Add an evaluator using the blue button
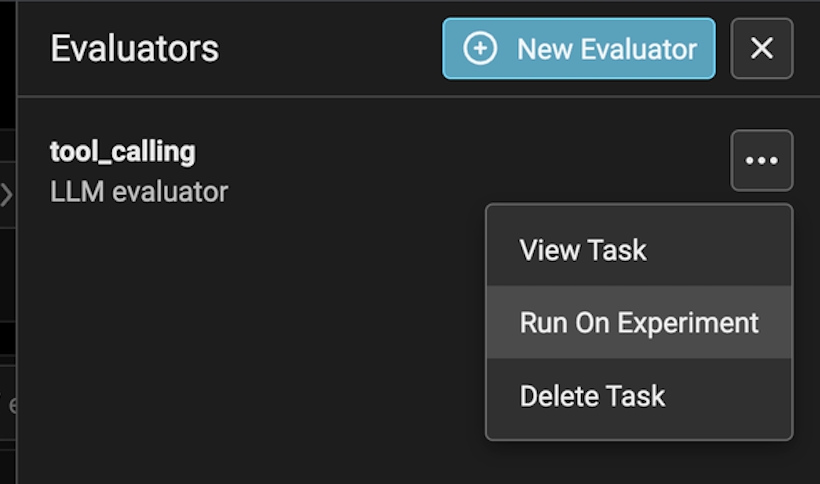The height and width of the screenshot is (484, 820). pyautogui.click(x=579, y=48)
